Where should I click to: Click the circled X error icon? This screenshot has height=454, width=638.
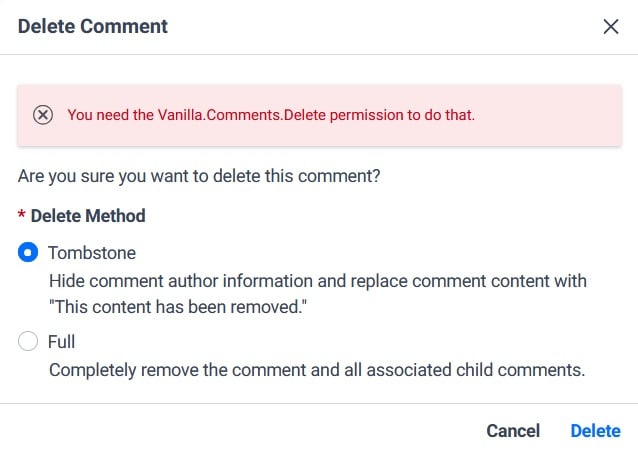43,115
